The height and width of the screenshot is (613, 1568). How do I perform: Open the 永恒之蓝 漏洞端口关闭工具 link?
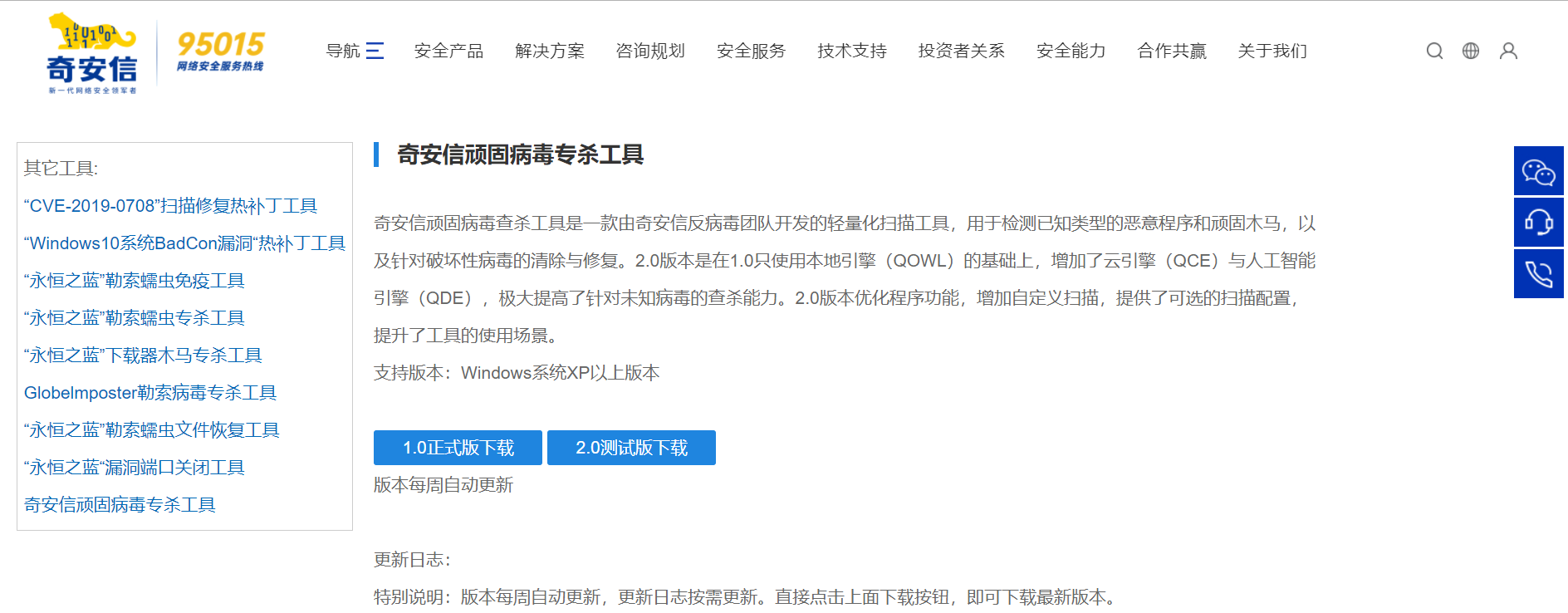(135, 468)
